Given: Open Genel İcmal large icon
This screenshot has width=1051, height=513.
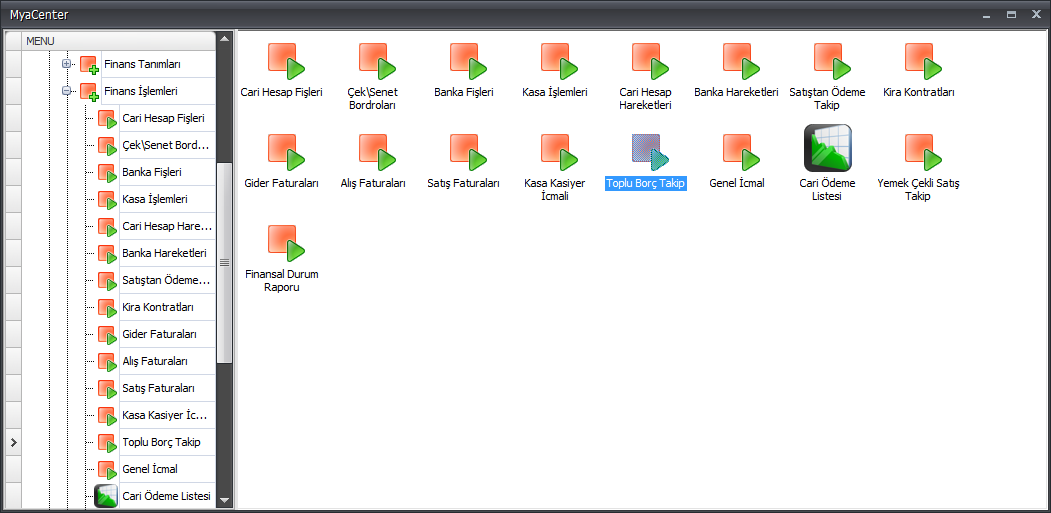Looking at the screenshot, I should point(741,152).
